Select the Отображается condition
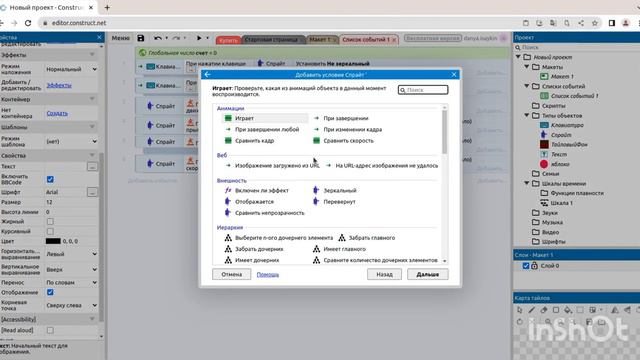Viewport: 640px width, 360px height. (254, 202)
